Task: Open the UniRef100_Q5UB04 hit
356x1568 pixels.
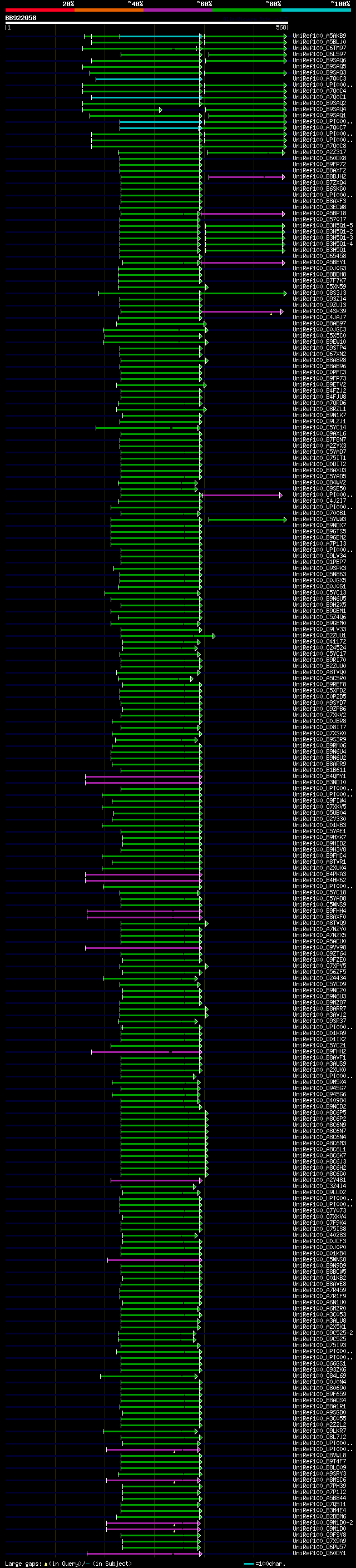Action: pyautogui.click(x=319, y=813)
